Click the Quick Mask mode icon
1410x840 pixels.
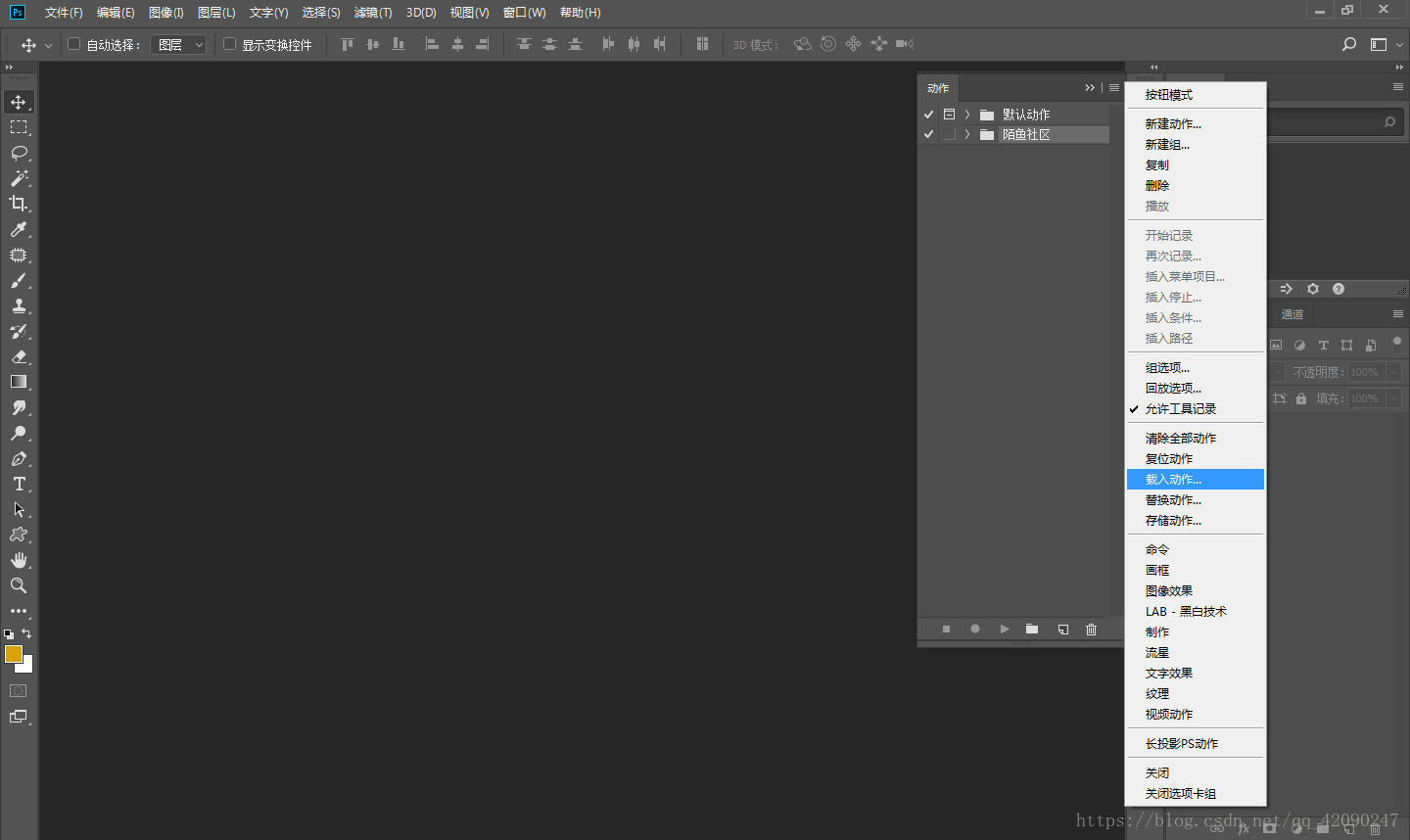point(19,691)
